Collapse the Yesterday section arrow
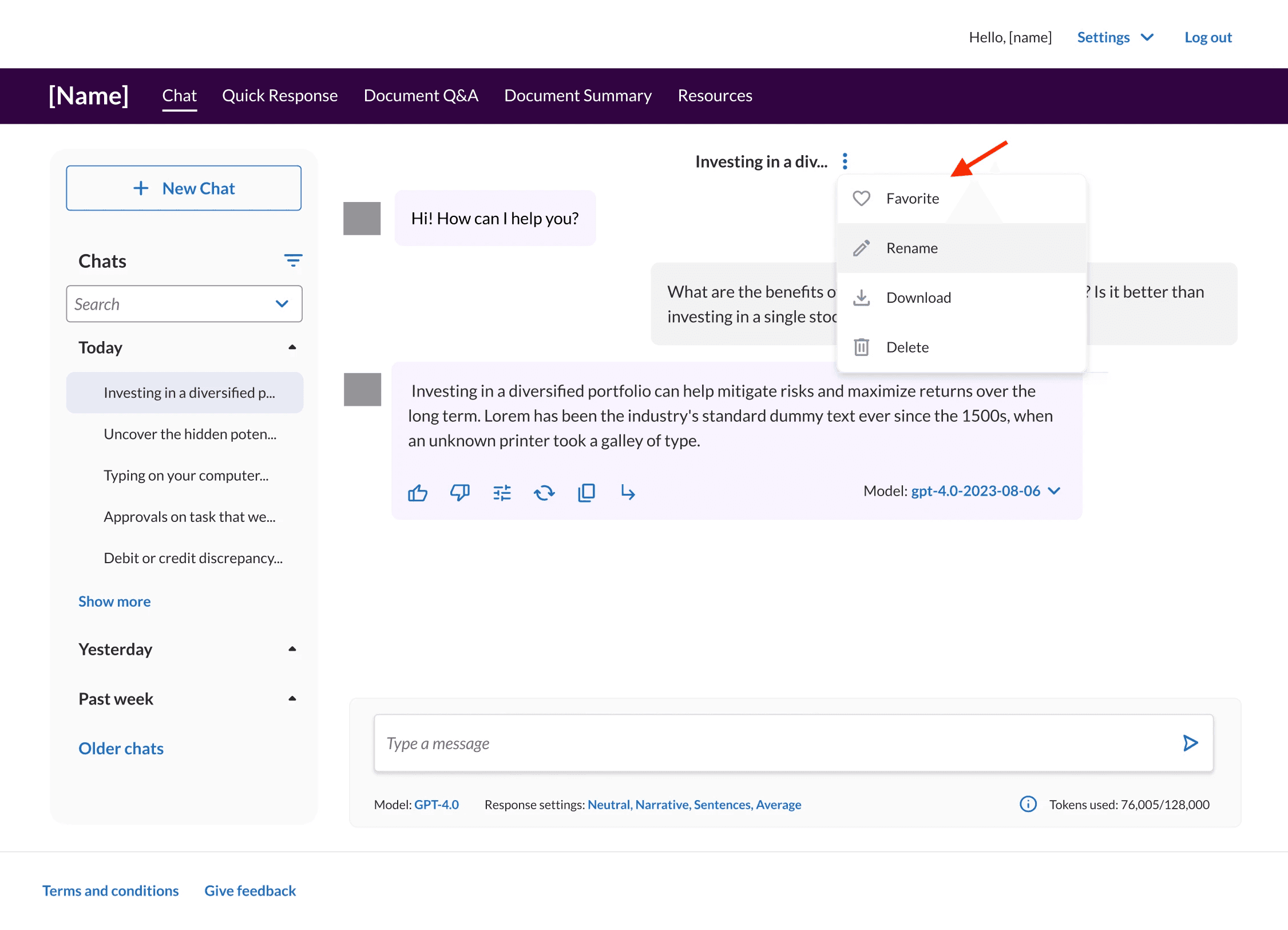Image resolution: width=1288 pixels, height=930 pixels. point(292,649)
